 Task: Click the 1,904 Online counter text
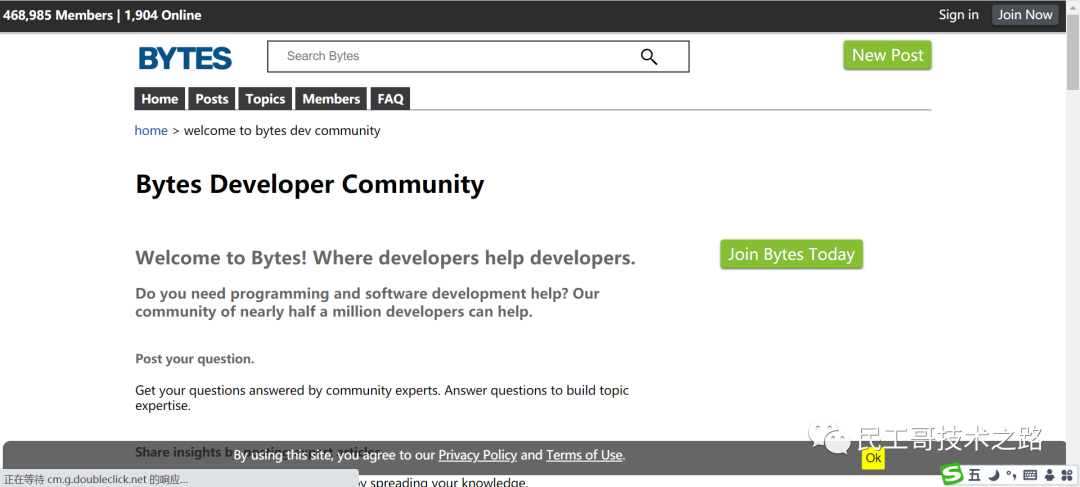[163, 15]
